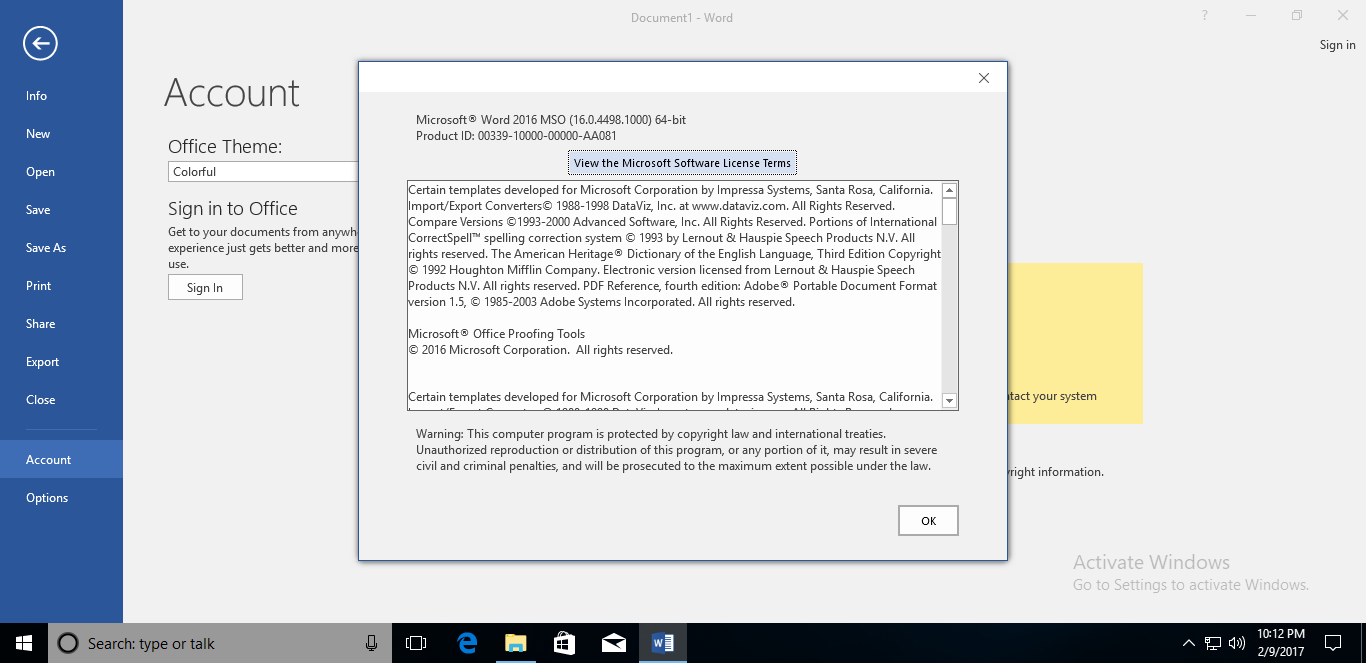Viewport: 1366px width, 663px height.
Task: Choose Save in the Backstage sidebar
Action: click(x=61, y=210)
